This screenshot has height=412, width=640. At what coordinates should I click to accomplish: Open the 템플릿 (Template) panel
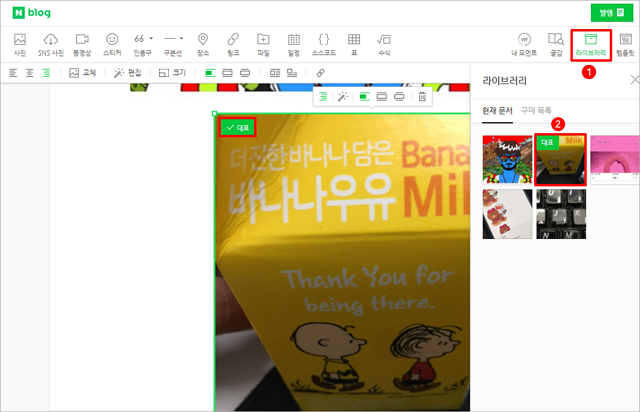624,43
